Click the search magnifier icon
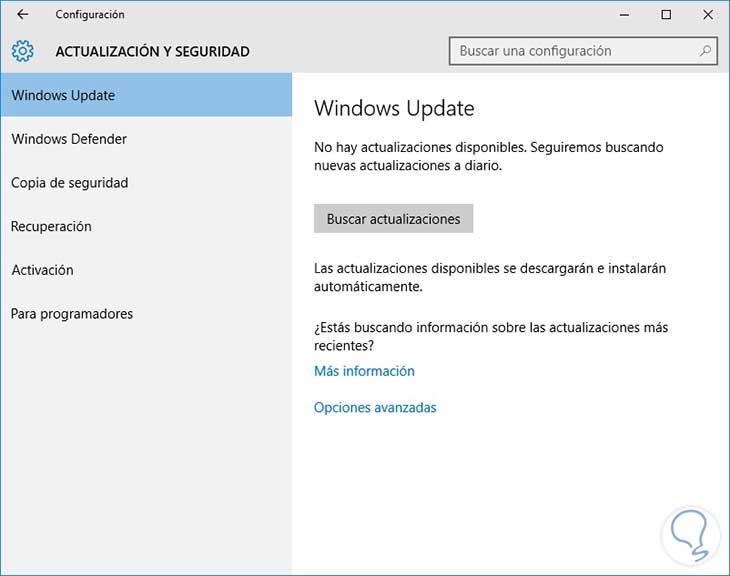 [x=705, y=51]
